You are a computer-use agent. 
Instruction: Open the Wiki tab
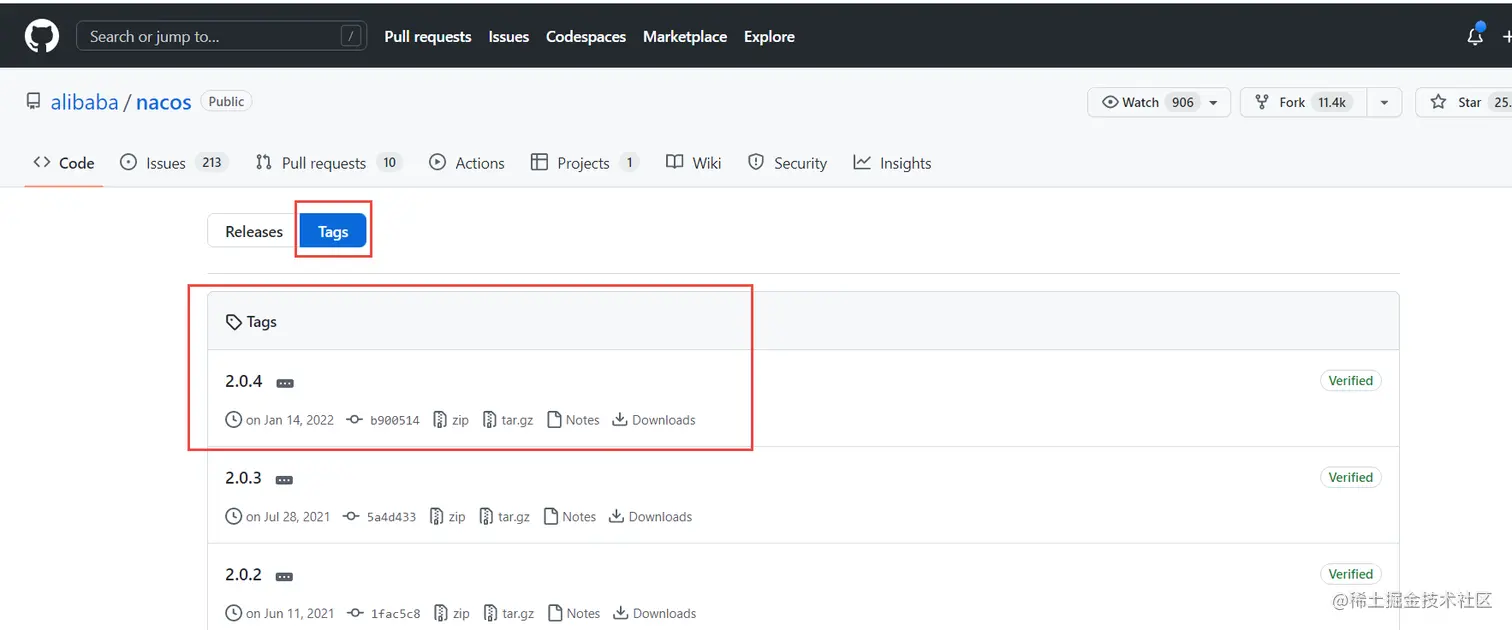click(694, 163)
